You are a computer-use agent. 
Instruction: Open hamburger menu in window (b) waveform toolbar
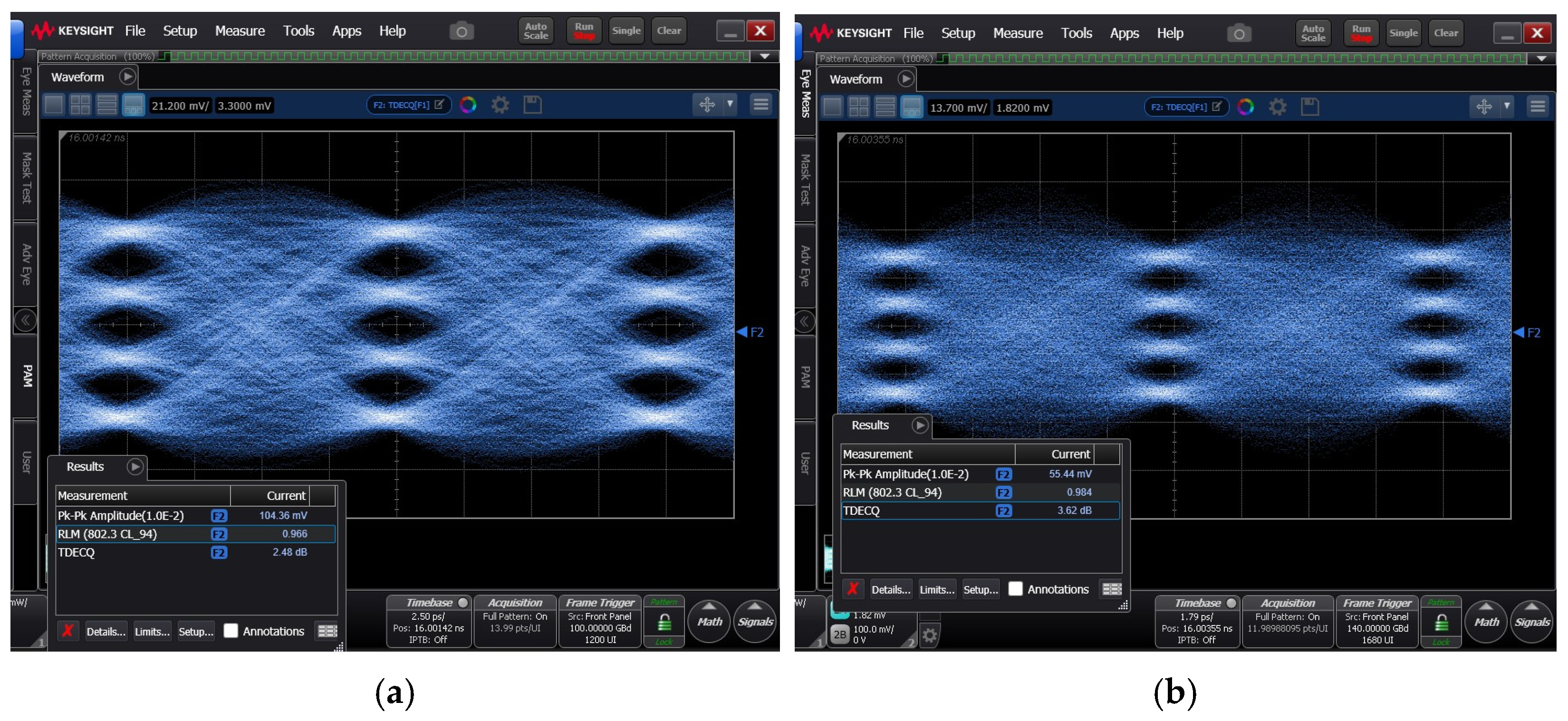coord(1538,107)
